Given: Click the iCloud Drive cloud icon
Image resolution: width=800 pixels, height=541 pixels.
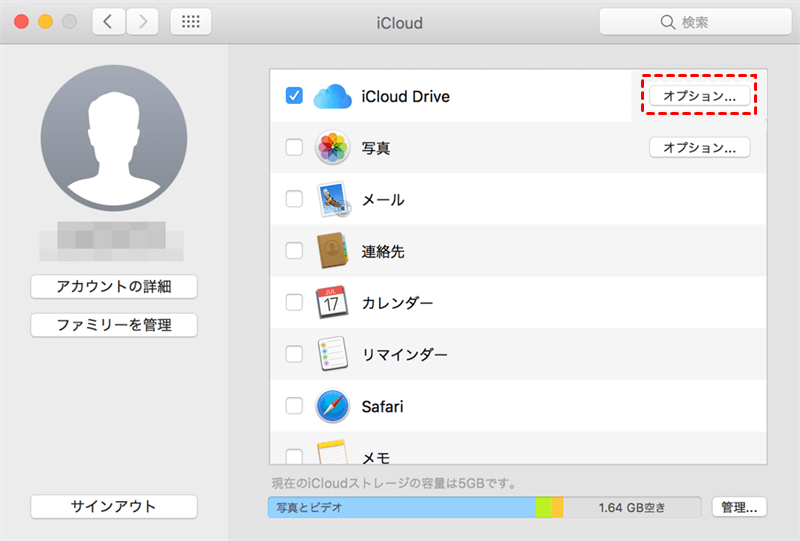Looking at the screenshot, I should pos(333,96).
